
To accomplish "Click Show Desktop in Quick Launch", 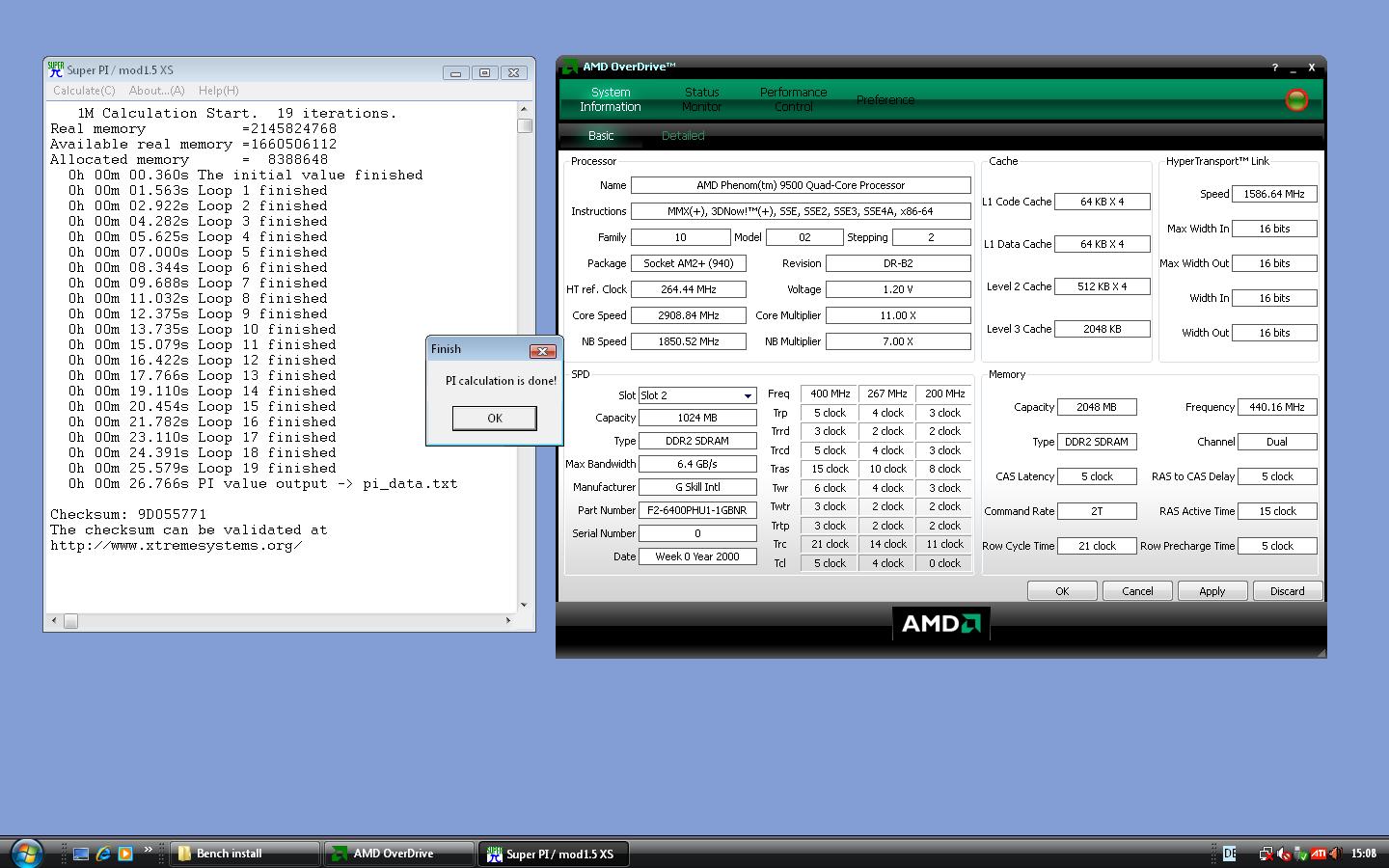I will tap(81, 854).
